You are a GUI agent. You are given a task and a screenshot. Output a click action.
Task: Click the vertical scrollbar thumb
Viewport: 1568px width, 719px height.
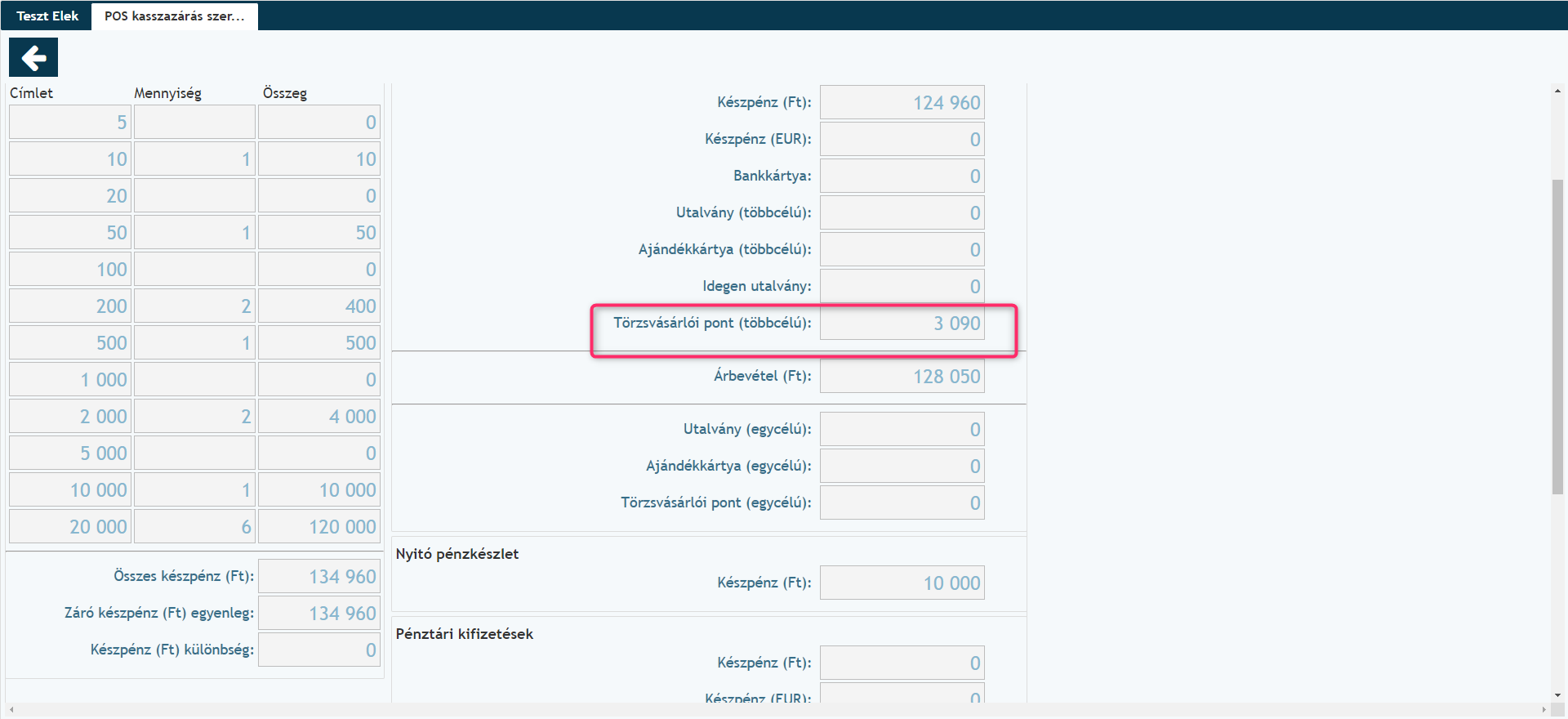1558,337
